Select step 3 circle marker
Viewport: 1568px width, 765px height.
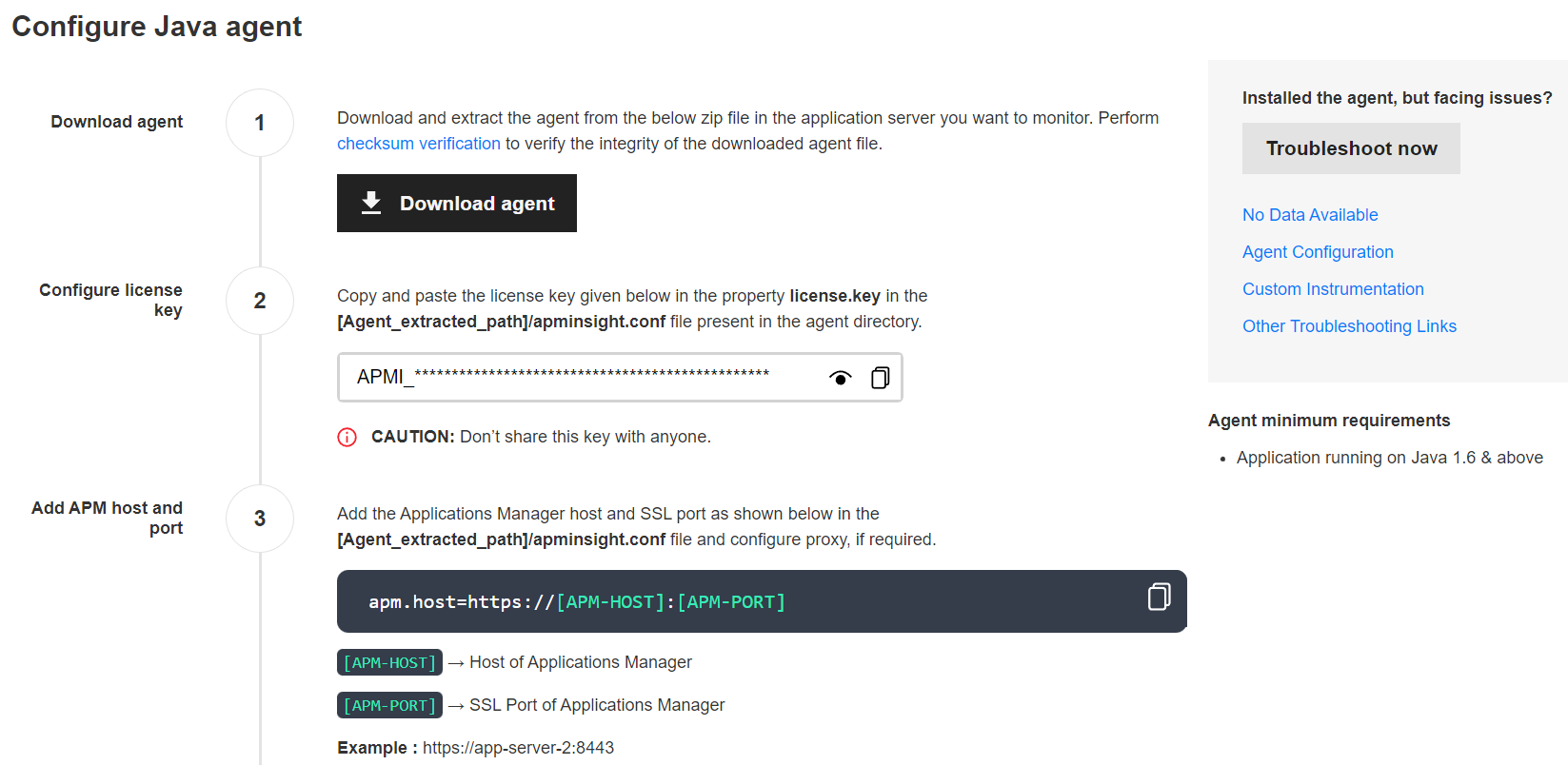pyautogui.click(x=260, y=519)
